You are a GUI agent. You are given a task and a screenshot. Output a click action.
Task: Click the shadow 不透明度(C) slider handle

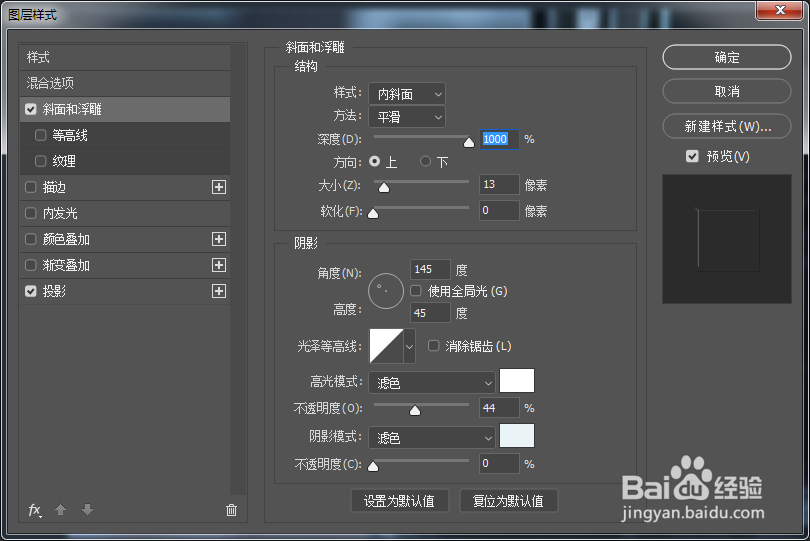coord(373,466)
